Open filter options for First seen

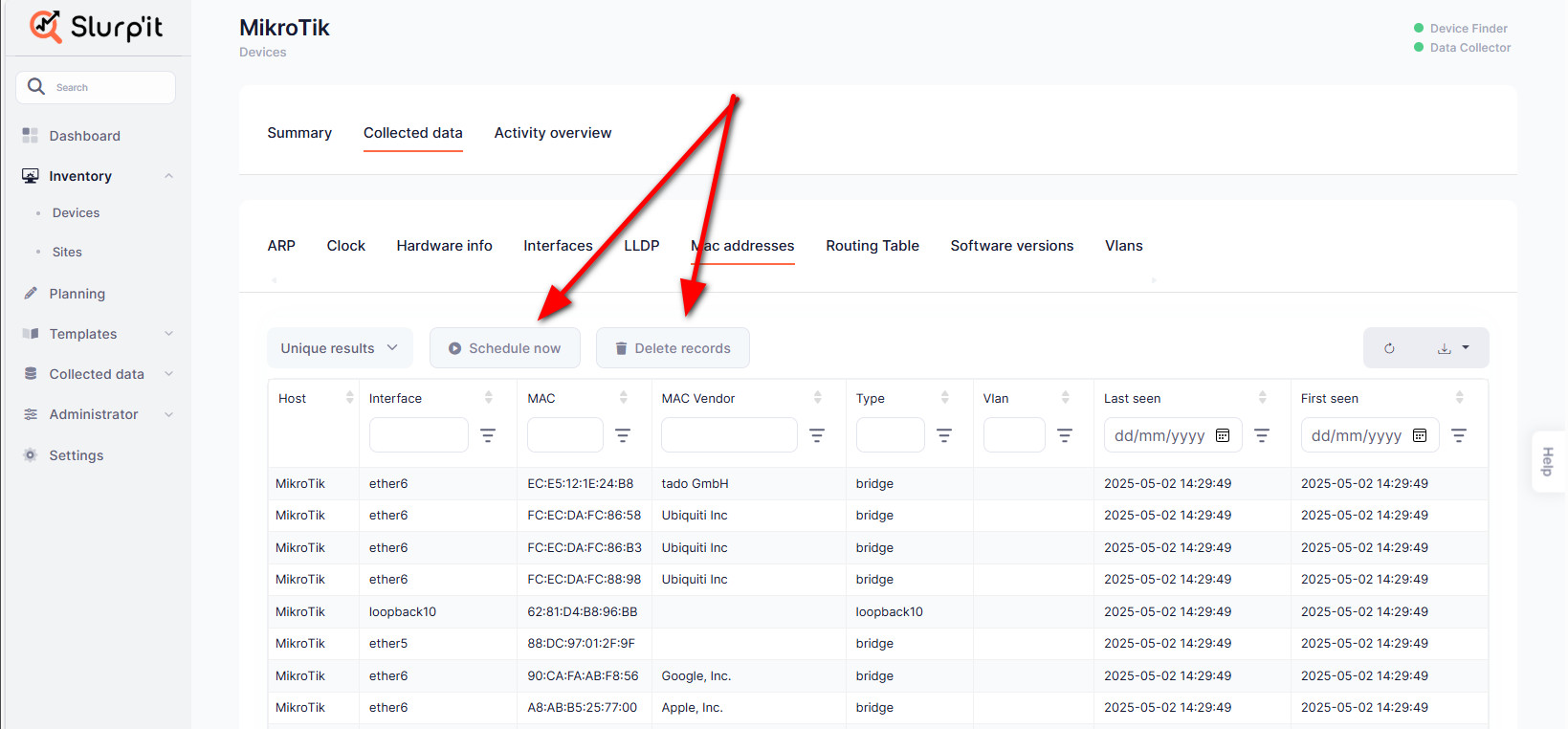click(1459, 435)
